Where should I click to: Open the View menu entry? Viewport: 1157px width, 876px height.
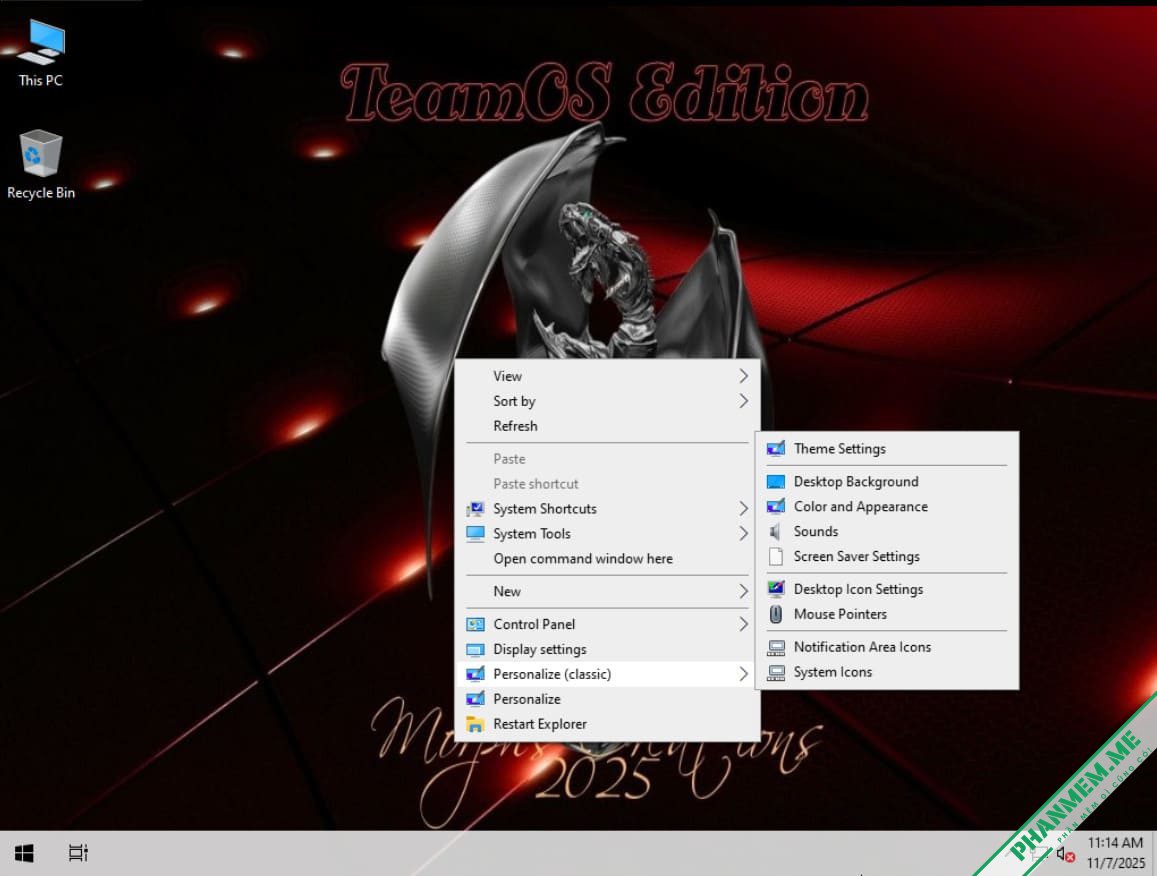(608, 376)
